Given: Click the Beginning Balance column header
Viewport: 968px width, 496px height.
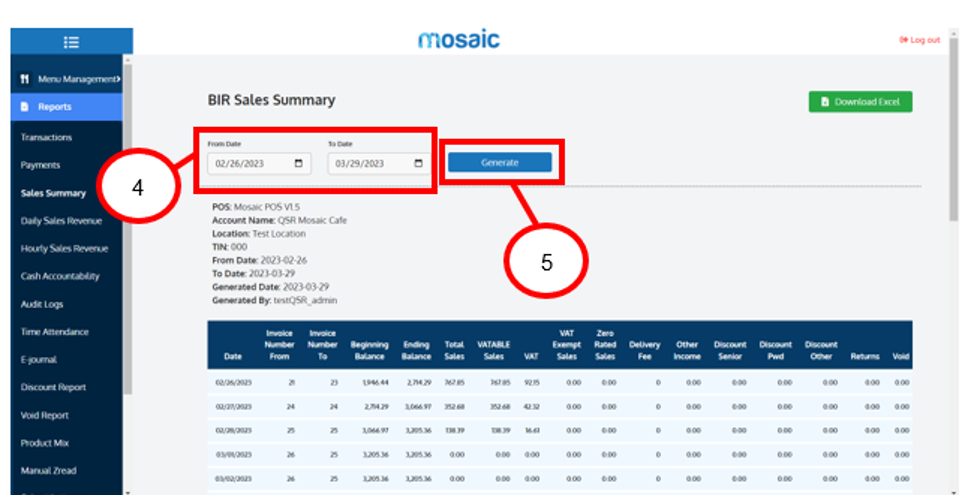Looking at the screenshot, I should 369,350.
